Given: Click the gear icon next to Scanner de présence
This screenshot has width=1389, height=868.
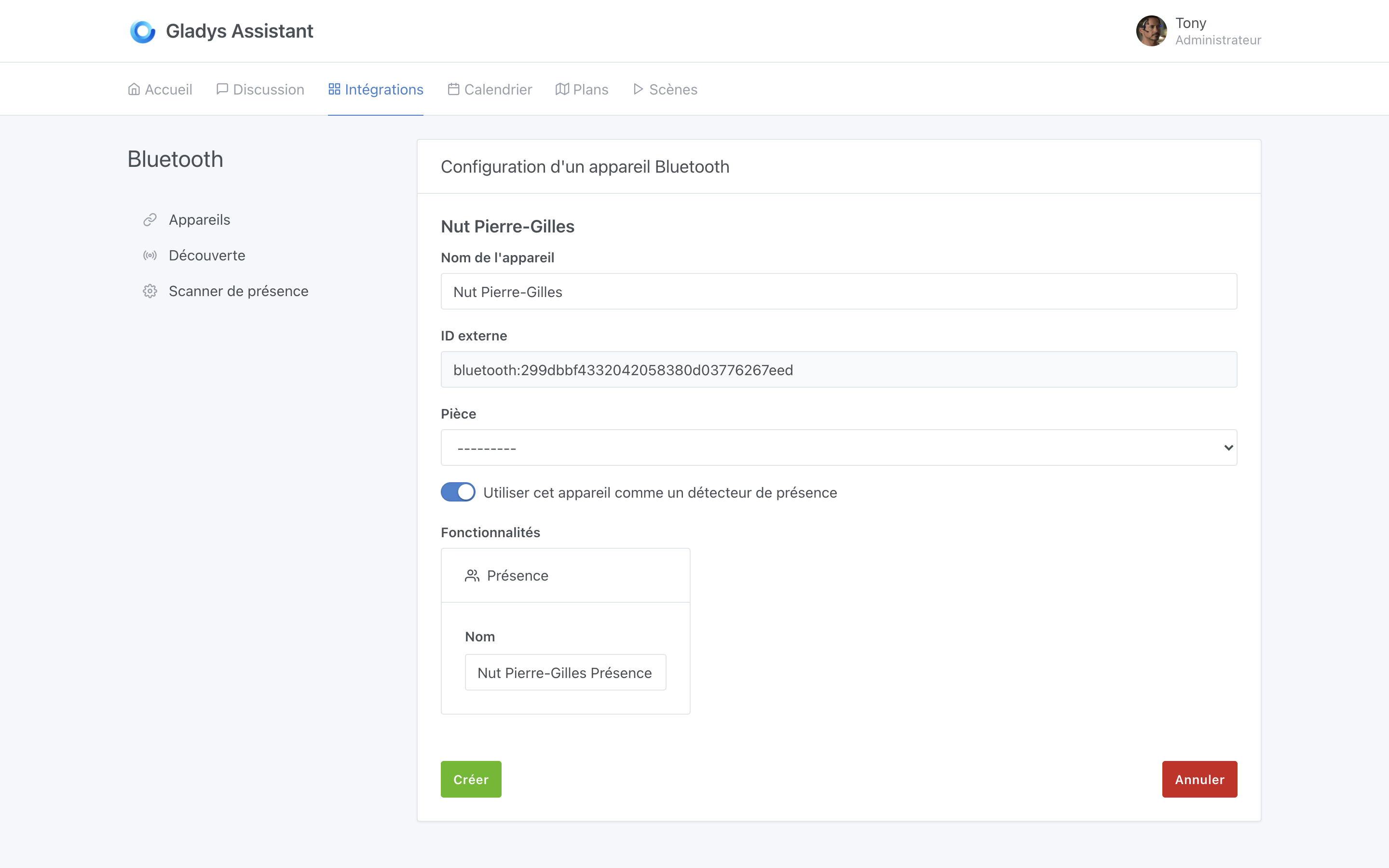Looking at the screenshot, I should (x=150, y=290).
